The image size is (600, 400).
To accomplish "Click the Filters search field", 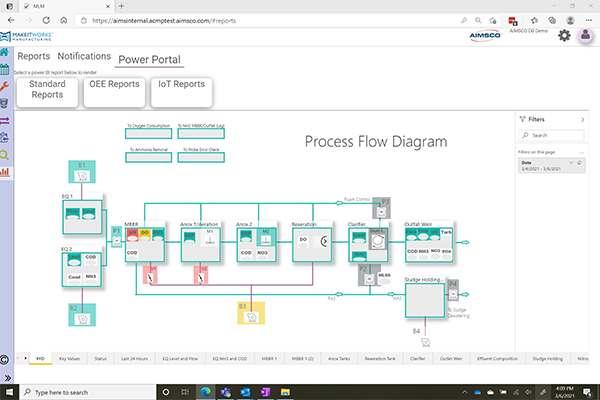I will pos(551,135).
